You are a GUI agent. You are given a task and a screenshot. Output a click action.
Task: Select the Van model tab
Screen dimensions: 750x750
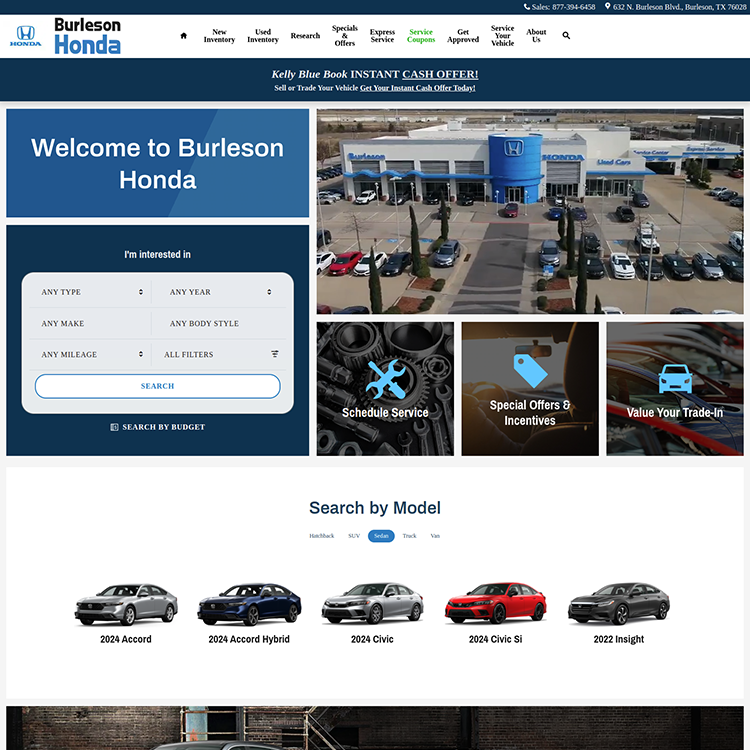click(435, 536)
